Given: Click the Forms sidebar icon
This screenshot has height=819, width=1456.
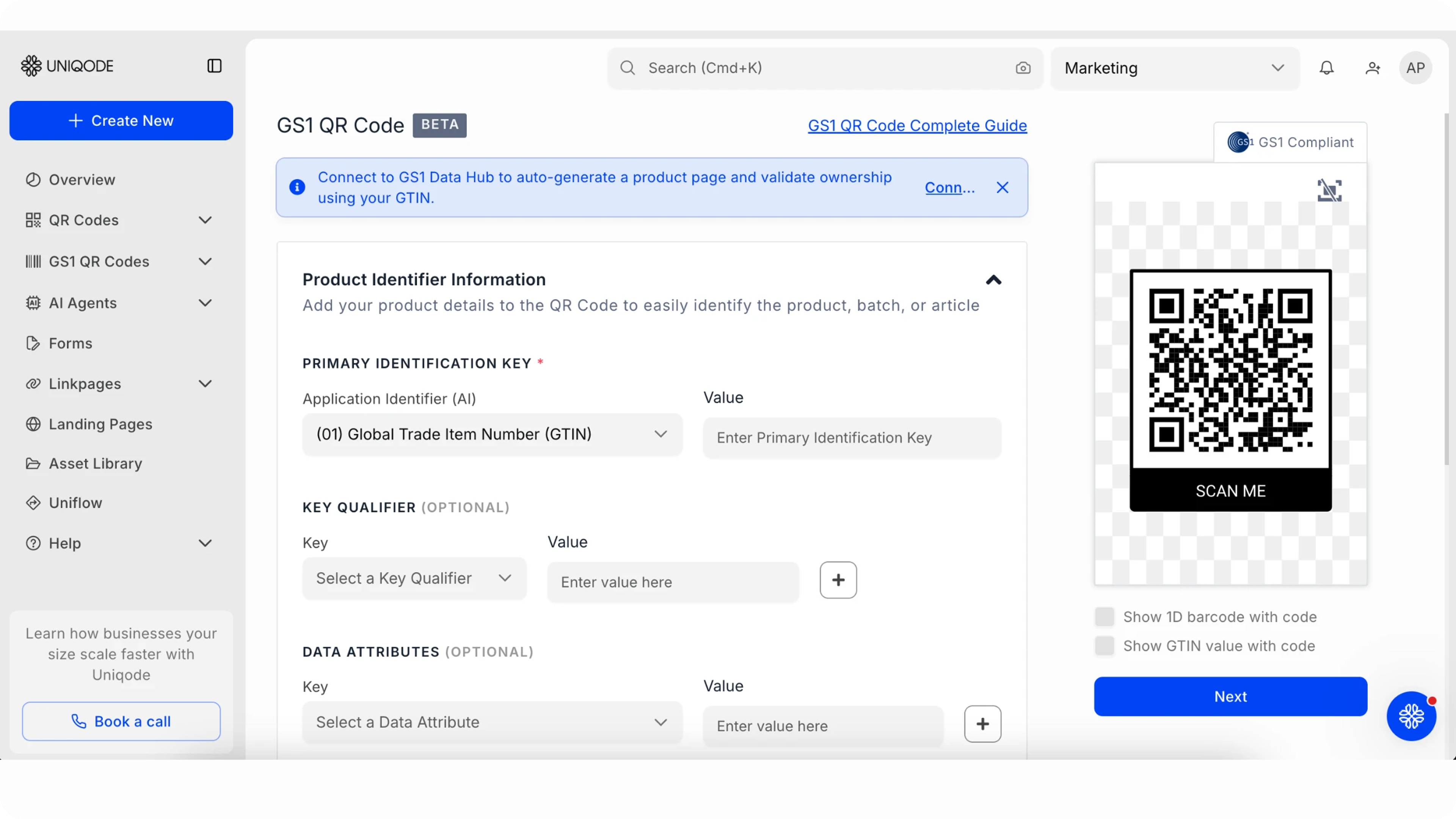Looking at the screenshot, I should [x=33, y=343].
